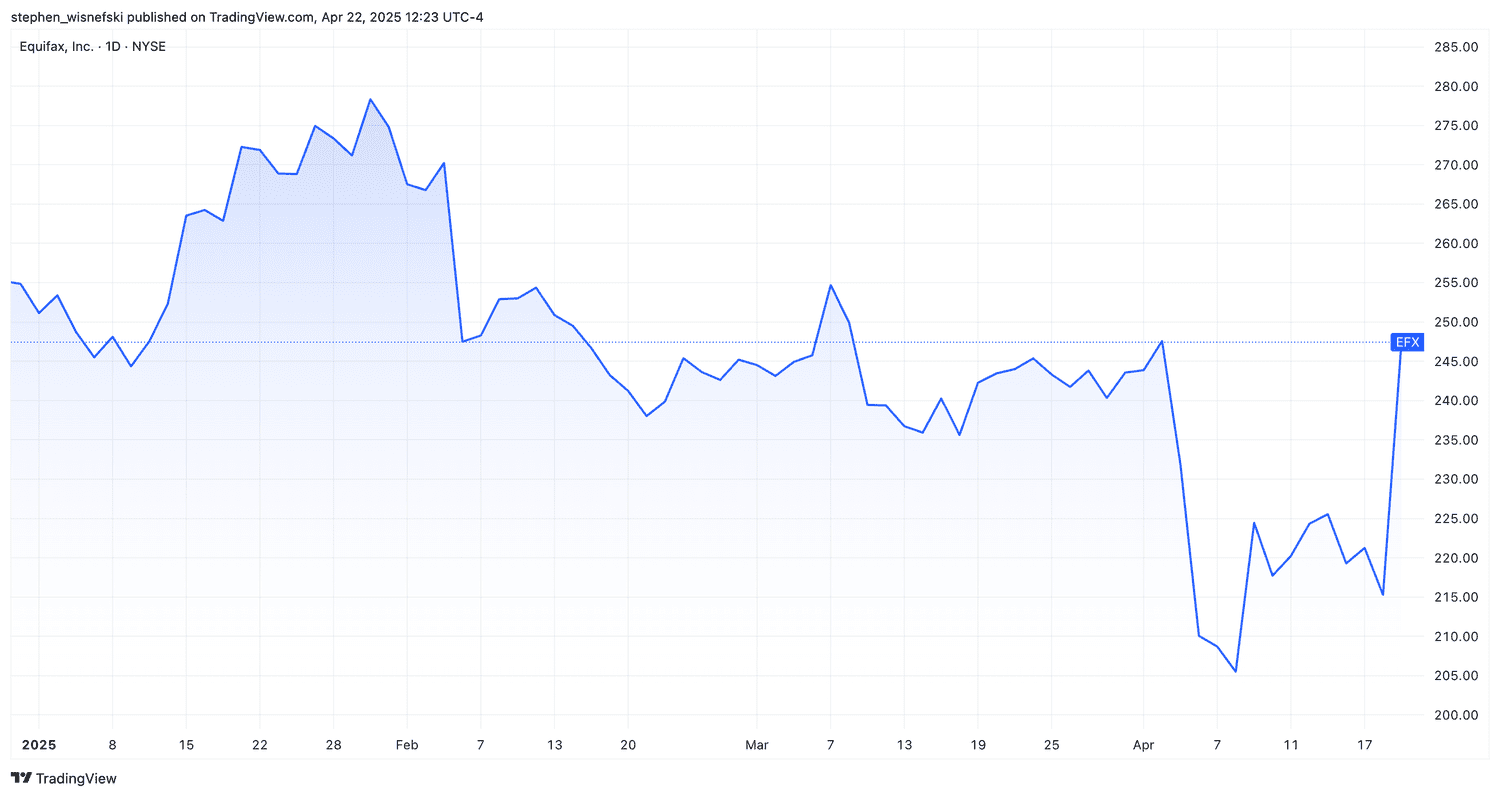The image size is (1500, 797).
Task: Select the 'Equifax, Inc. · 1D · NYSE' chart title
Action: click(x=93, y=47)
